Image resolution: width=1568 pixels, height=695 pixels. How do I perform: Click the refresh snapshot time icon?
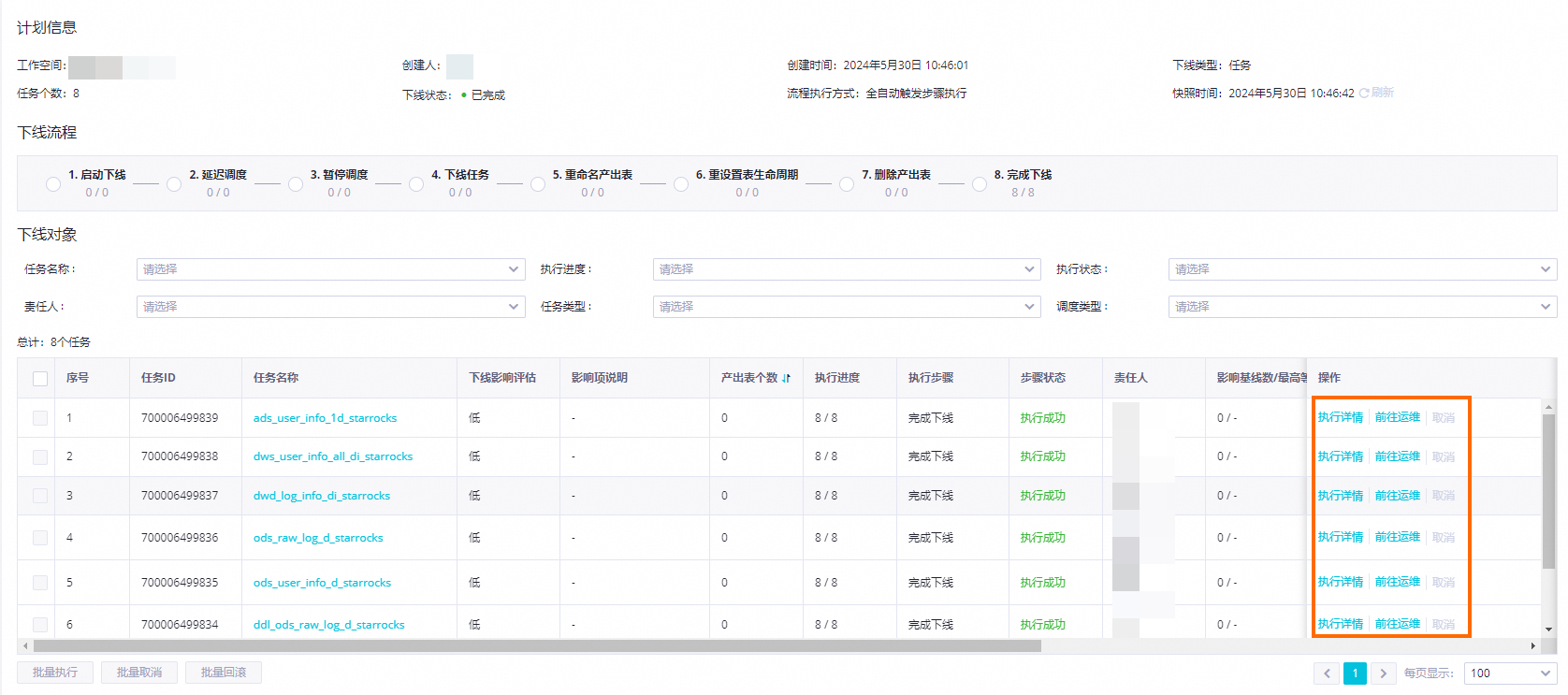[1364, 93]
